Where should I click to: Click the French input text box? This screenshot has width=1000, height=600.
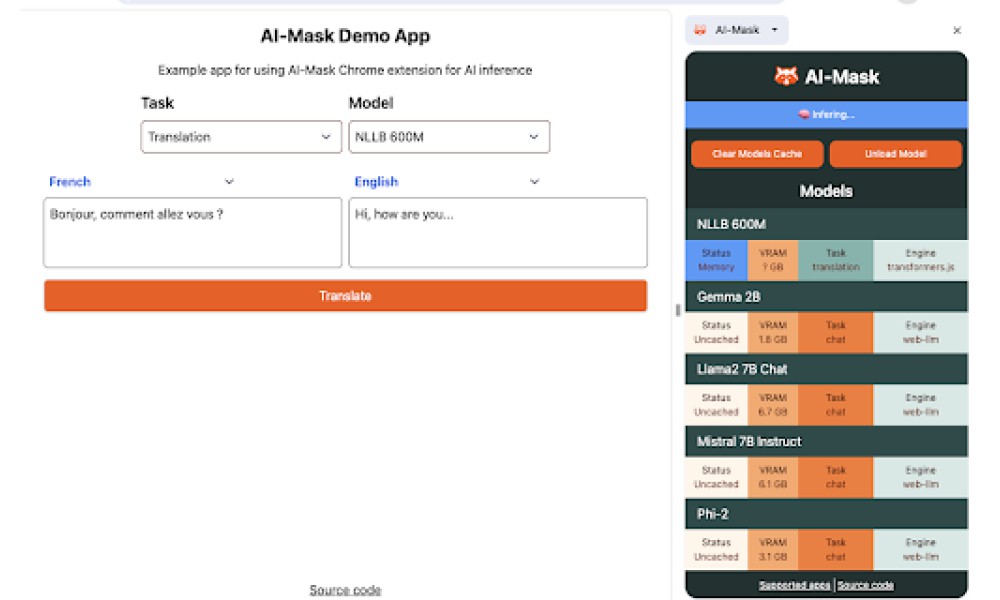click(x=192, y=232)
